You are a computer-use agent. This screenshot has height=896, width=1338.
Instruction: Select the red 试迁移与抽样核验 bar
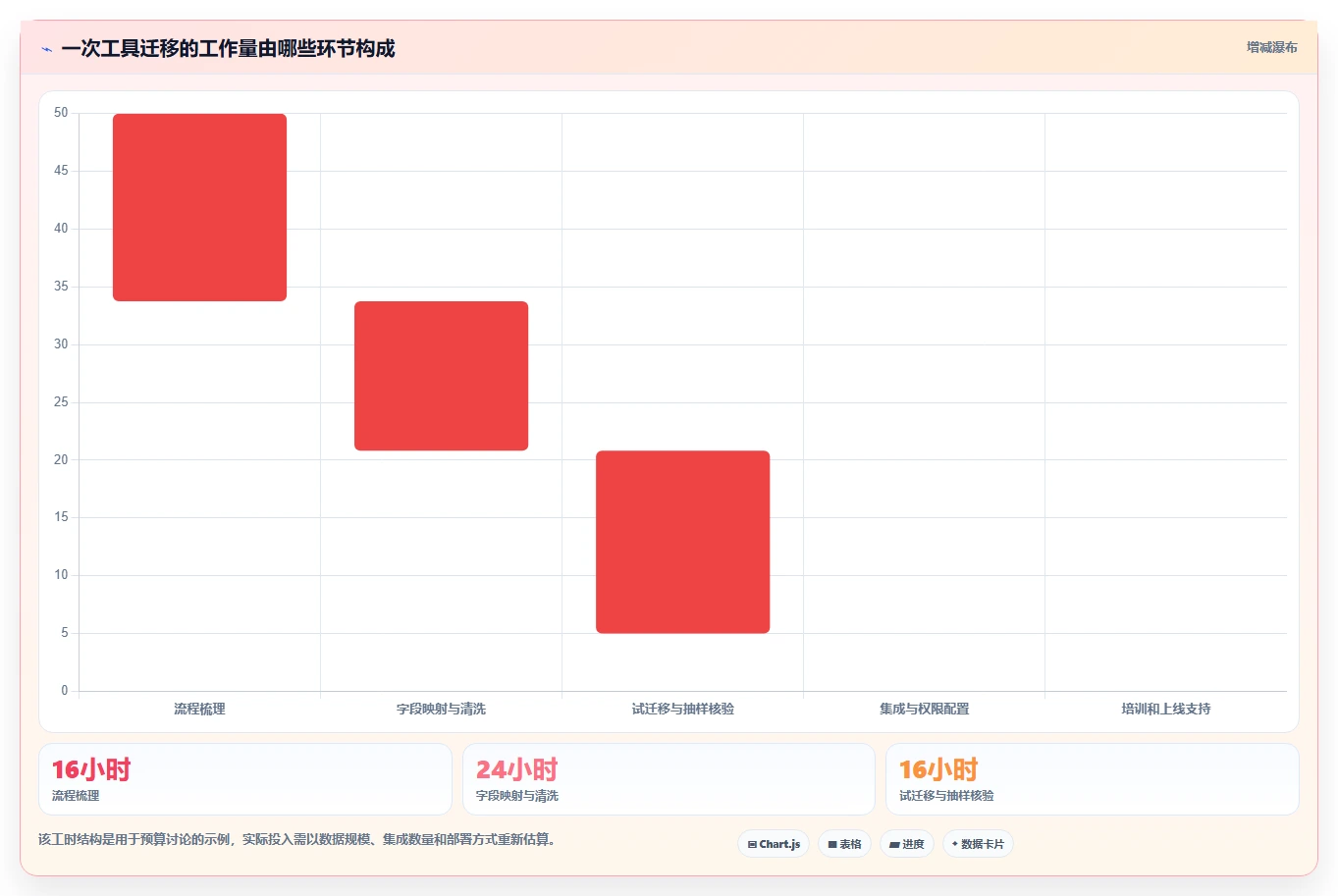point(682,542)
